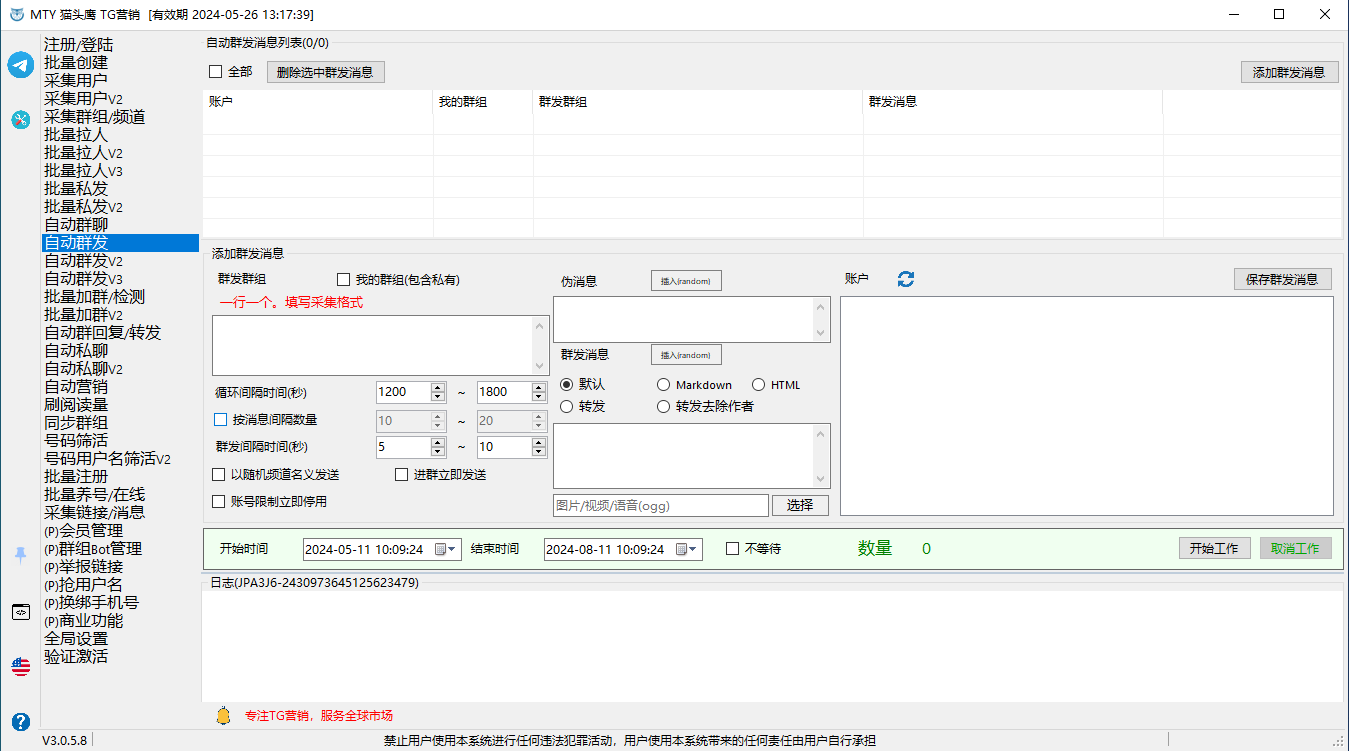1349x751 pixels.
Task: Open the code console icon in sidebar
Action: pos(20,612)
